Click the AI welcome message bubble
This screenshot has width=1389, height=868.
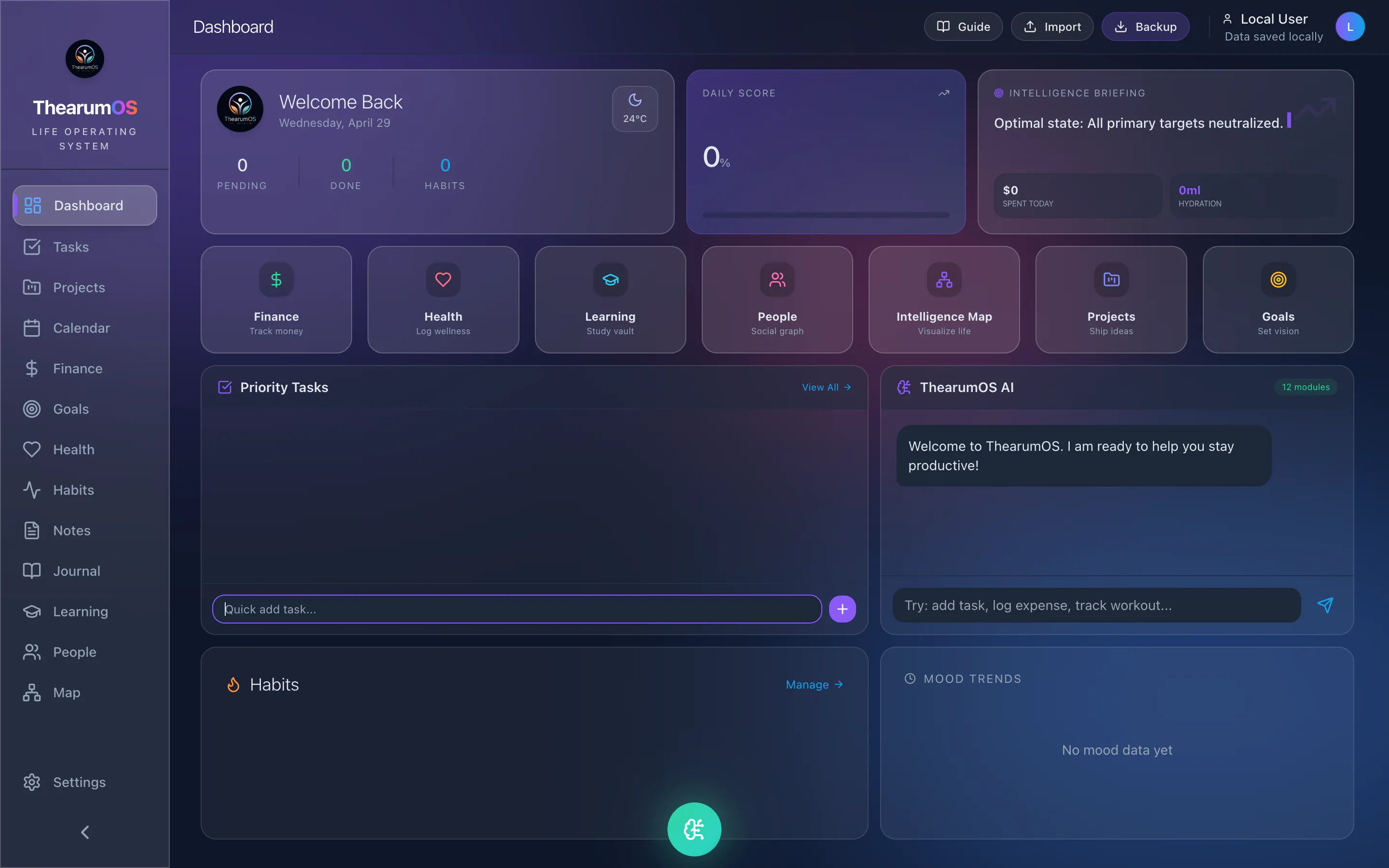(1084, 456)
